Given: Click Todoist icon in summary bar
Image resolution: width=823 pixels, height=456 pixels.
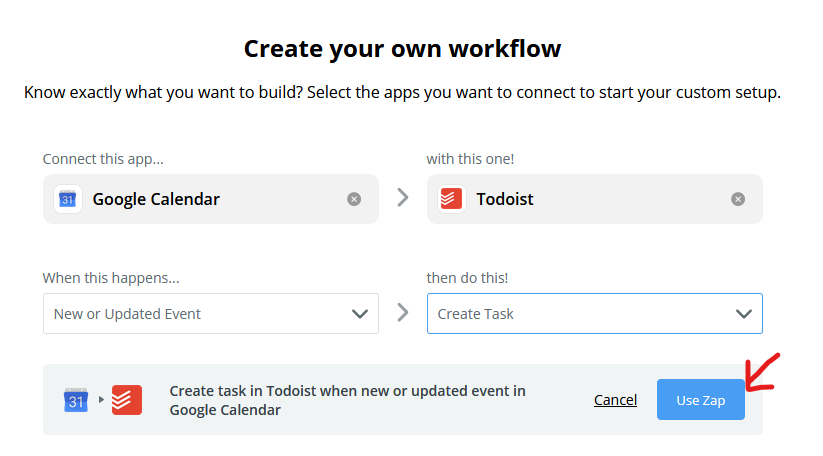Looking at the screenshot, I should [127, 400].
